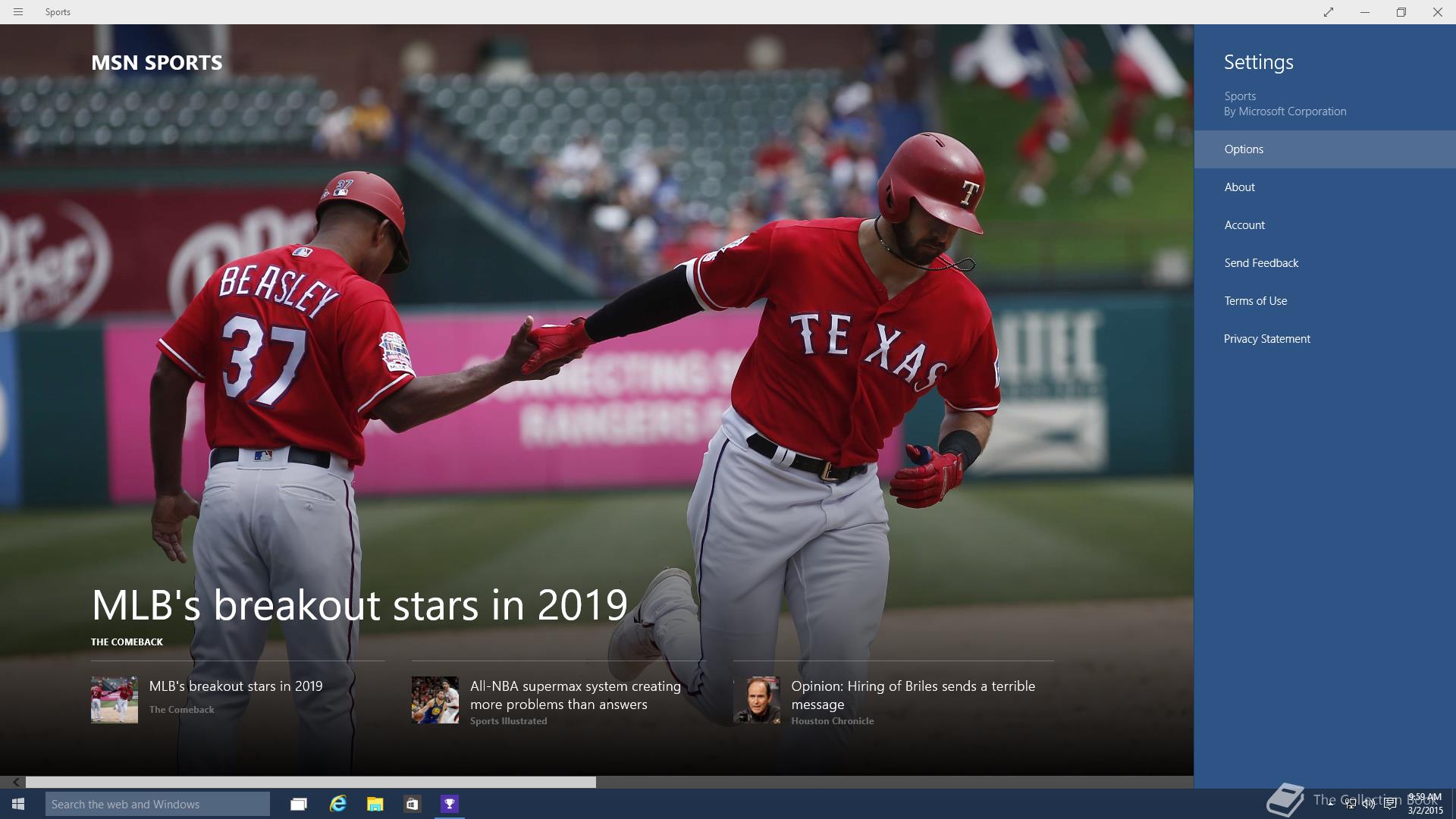Viewport: 1456px width, 819px height.
Task: Open the small MLB's breakout stars article link
Action: tap(236, 686)
